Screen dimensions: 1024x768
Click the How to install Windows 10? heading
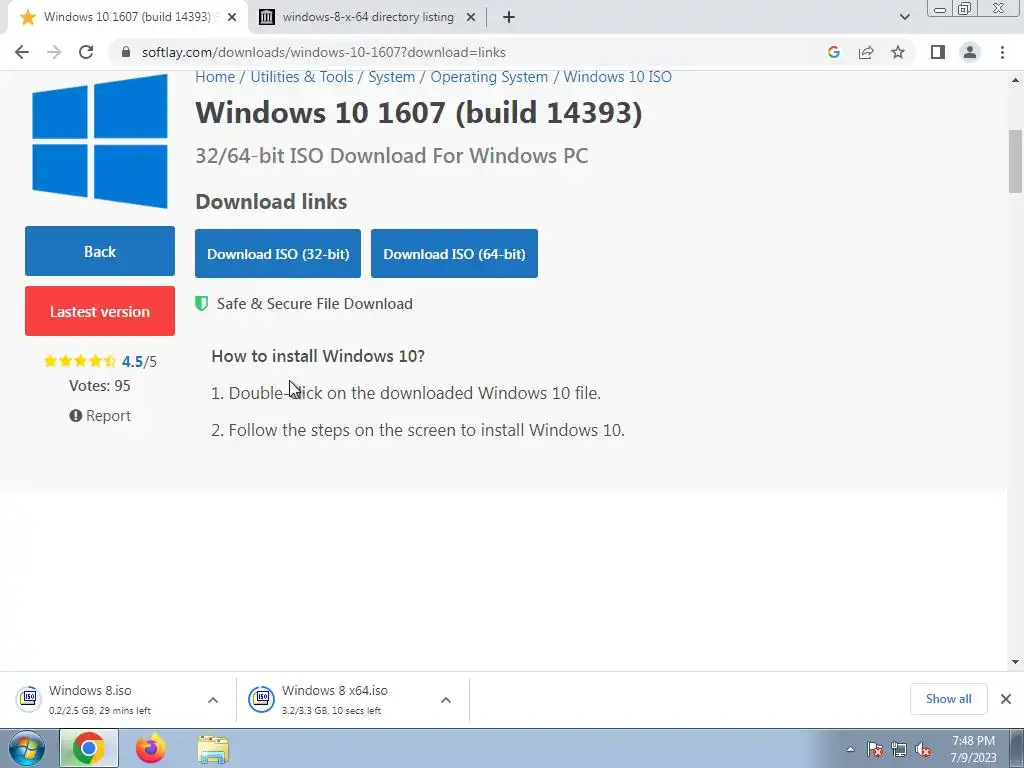pyautogui.click(x=318, y=356)
